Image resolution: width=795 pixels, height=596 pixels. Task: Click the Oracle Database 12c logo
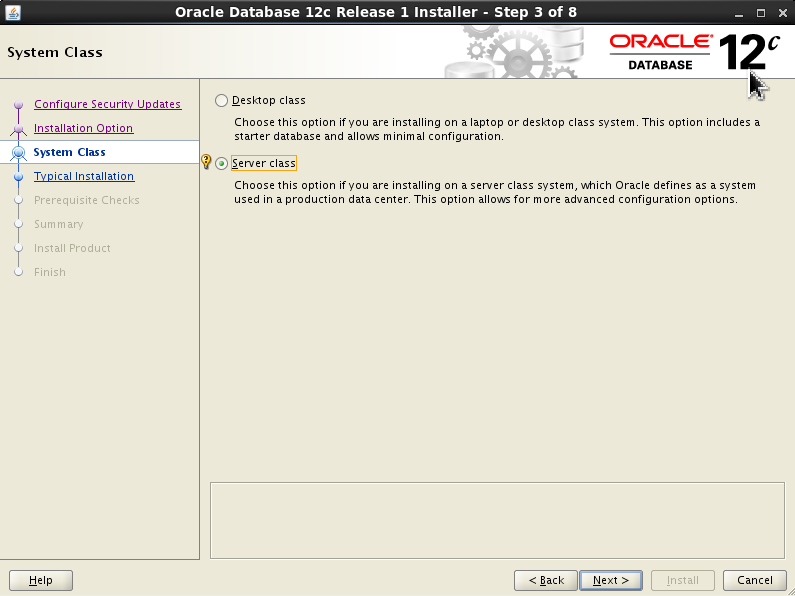[694, 52]
